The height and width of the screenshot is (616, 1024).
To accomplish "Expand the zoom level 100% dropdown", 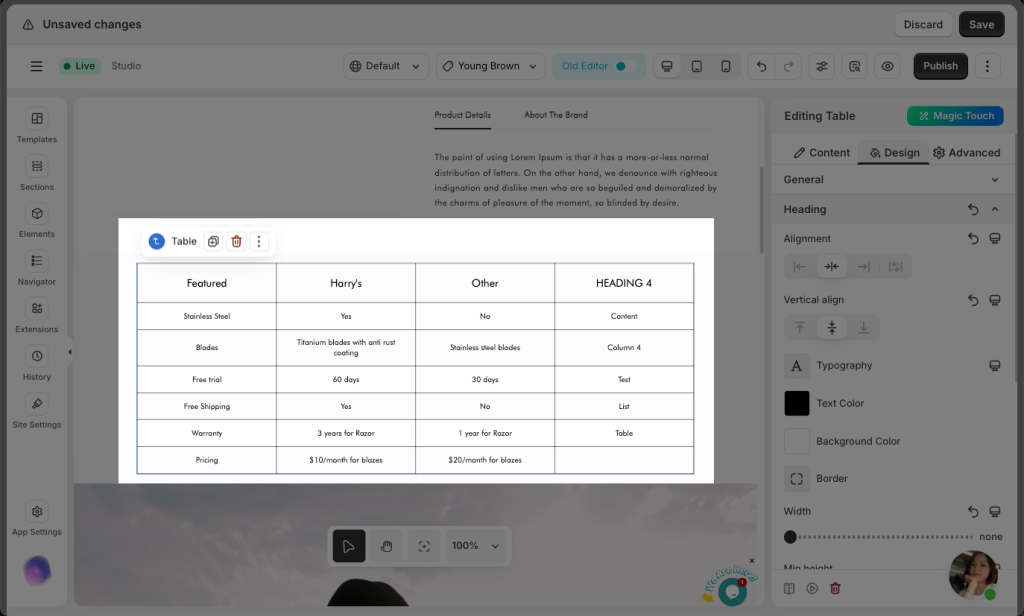I will [x=474, y=546].
